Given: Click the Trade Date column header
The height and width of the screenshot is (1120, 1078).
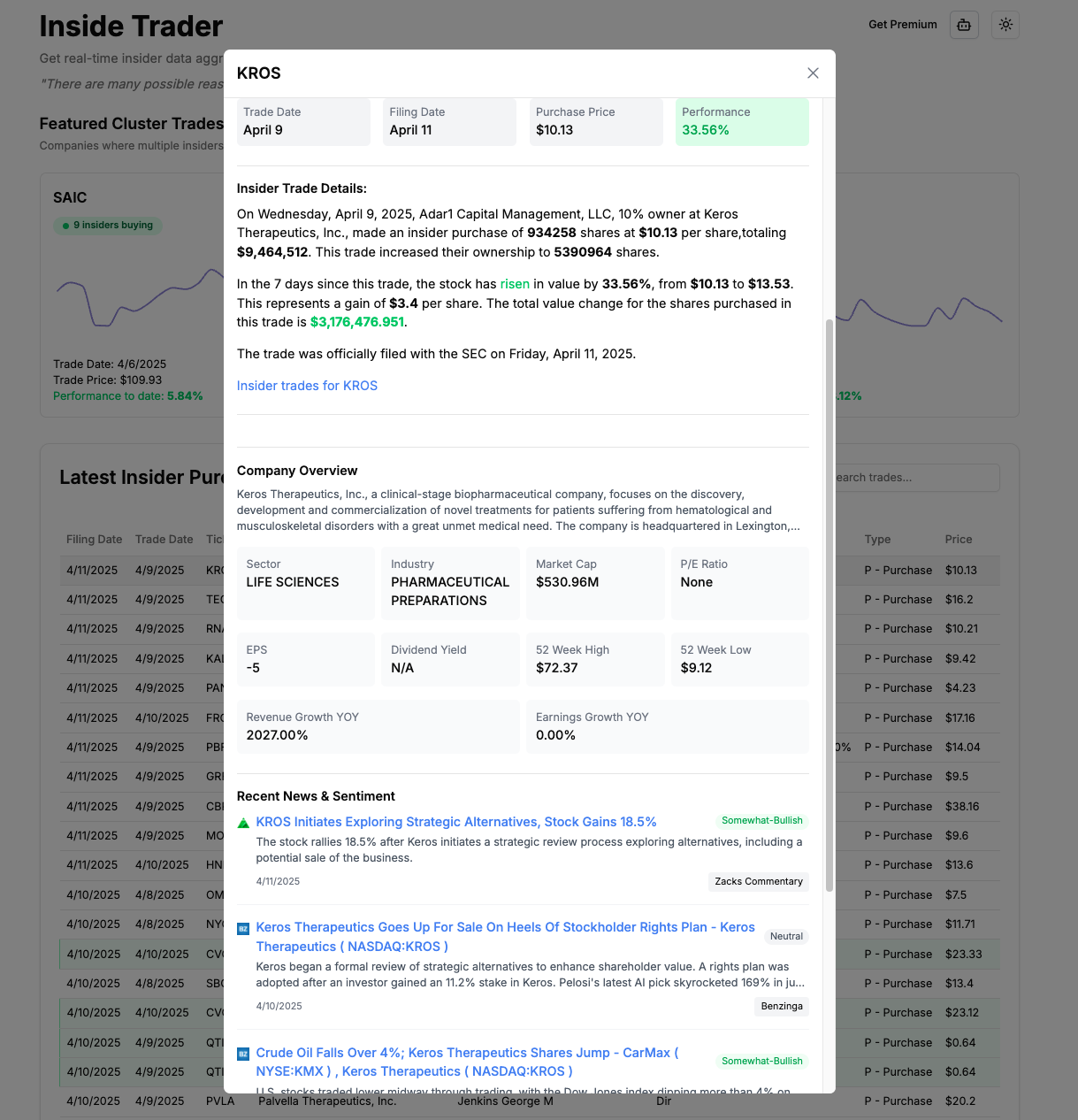Looking at the screenshot, I should 164,540.
